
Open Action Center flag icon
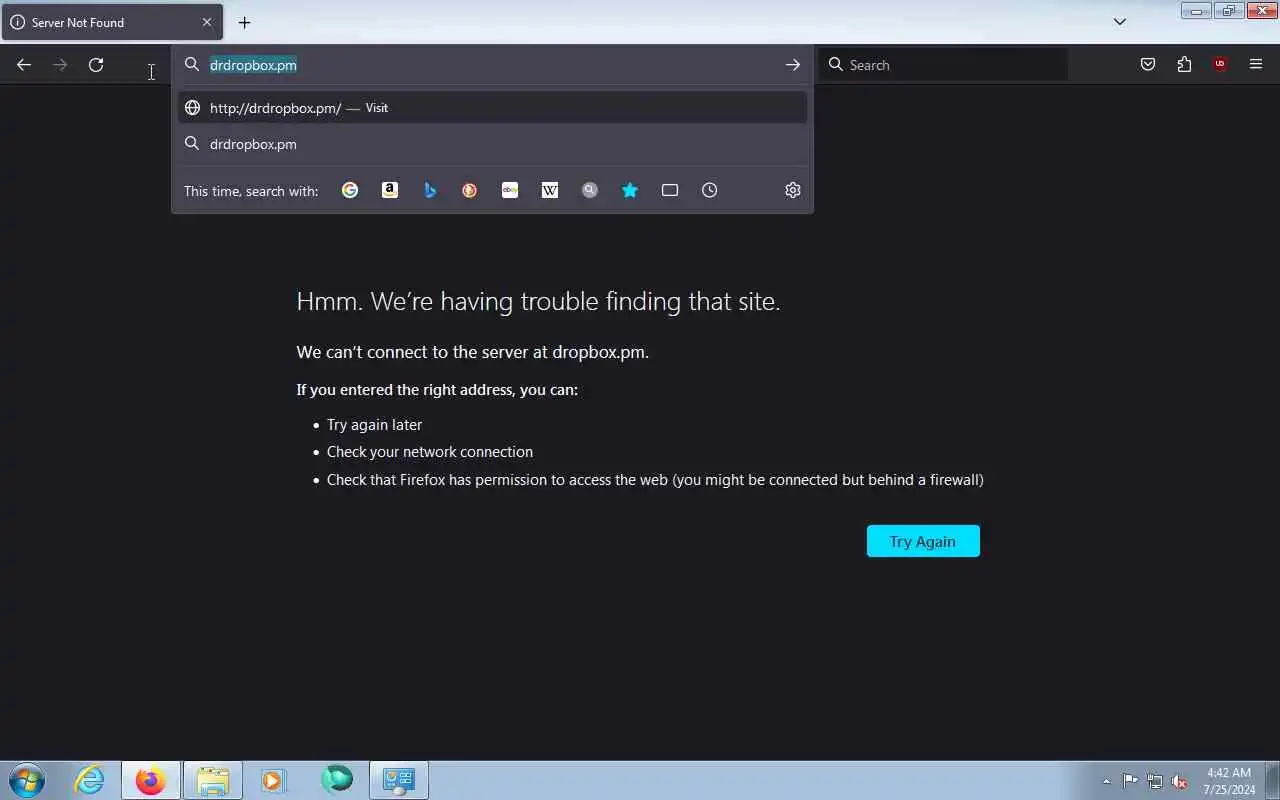pyautogui.click(x=1130, y=781)
